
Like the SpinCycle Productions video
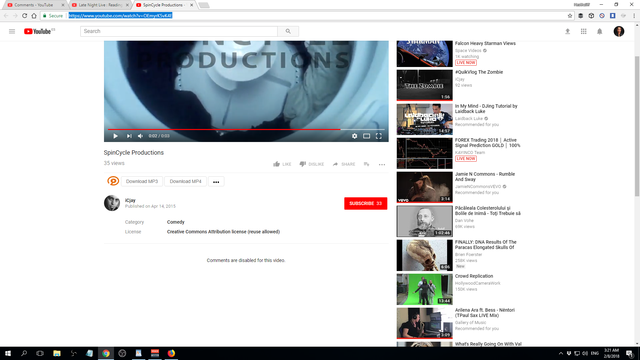[282, 164]
